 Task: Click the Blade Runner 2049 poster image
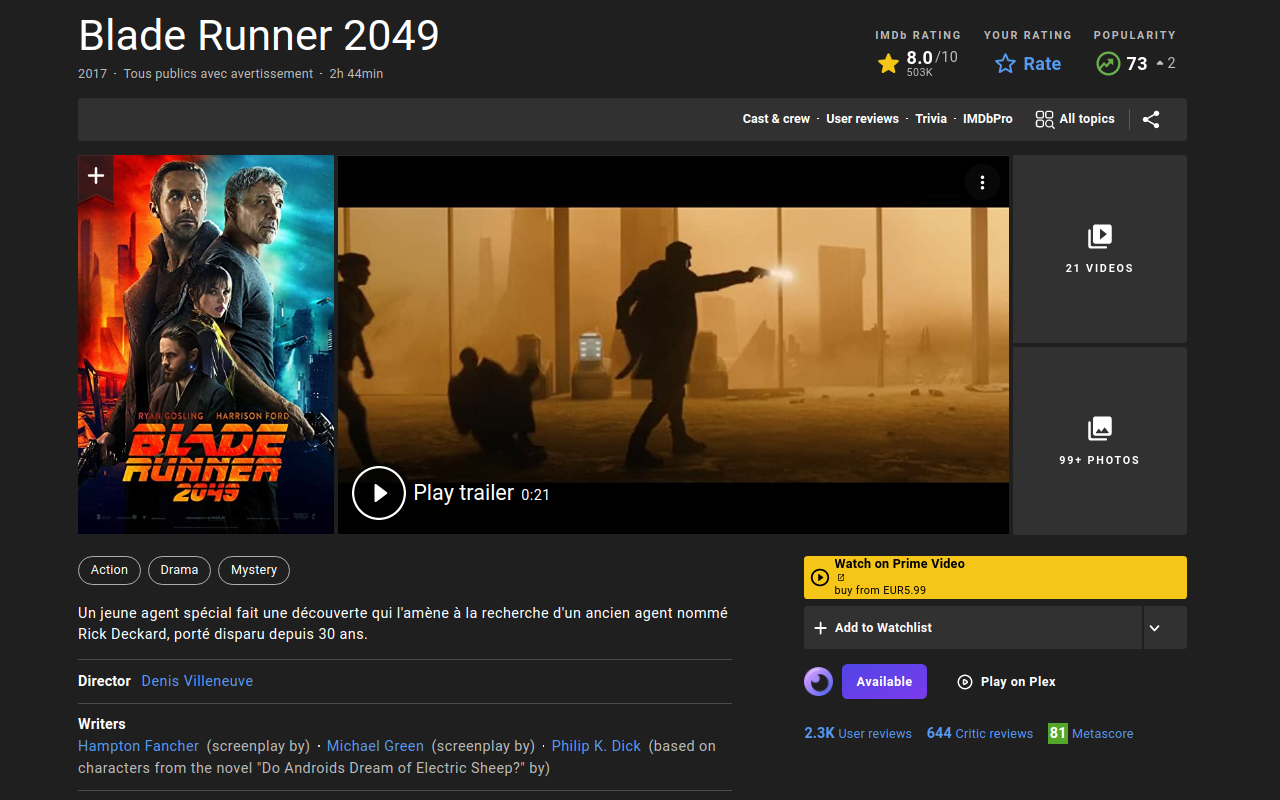pyautogui.click(x=206, y=344)
